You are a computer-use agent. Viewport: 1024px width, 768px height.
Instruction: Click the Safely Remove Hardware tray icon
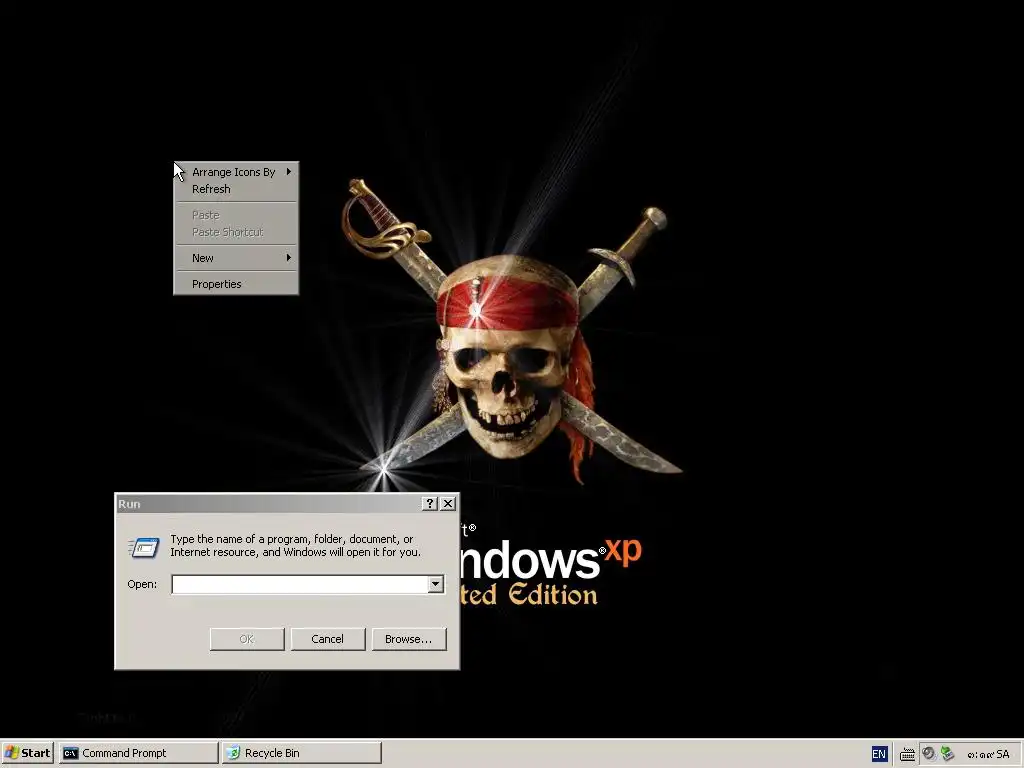948,754
